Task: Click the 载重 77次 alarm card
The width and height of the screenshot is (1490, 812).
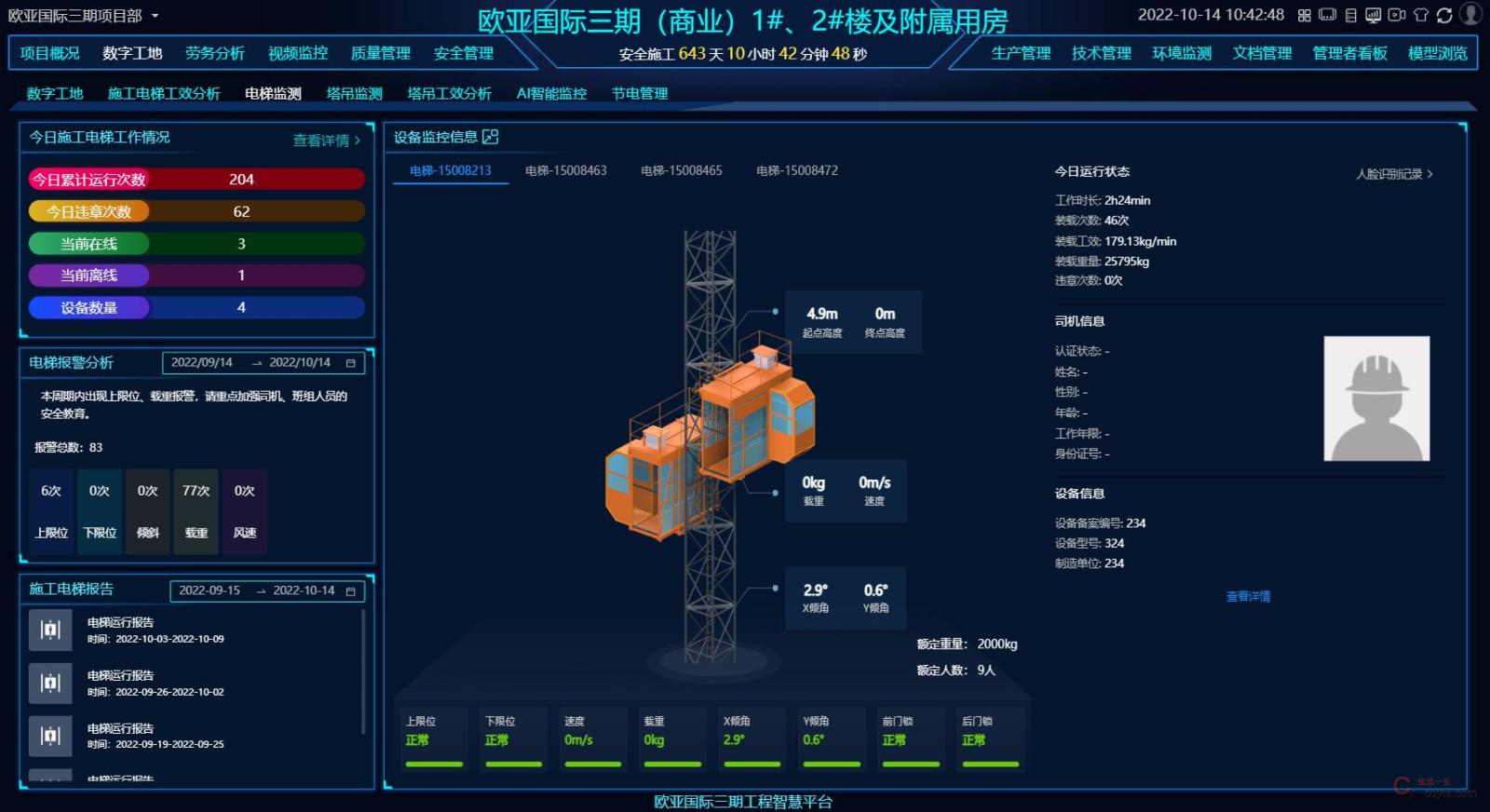Action: click(x=196, y=511)
